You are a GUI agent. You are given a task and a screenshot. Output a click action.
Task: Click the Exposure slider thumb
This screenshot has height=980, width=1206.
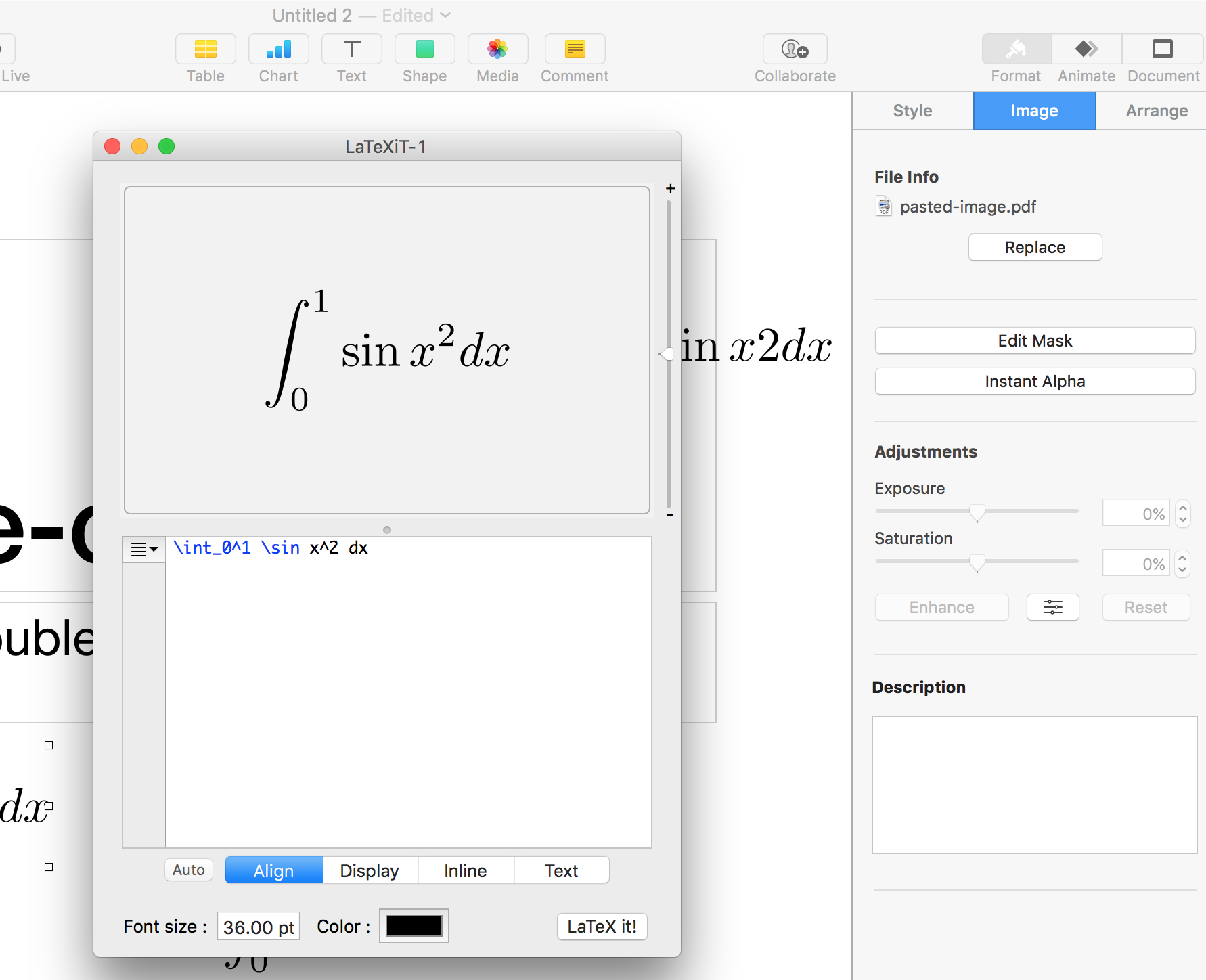click(x=977, y=512)
